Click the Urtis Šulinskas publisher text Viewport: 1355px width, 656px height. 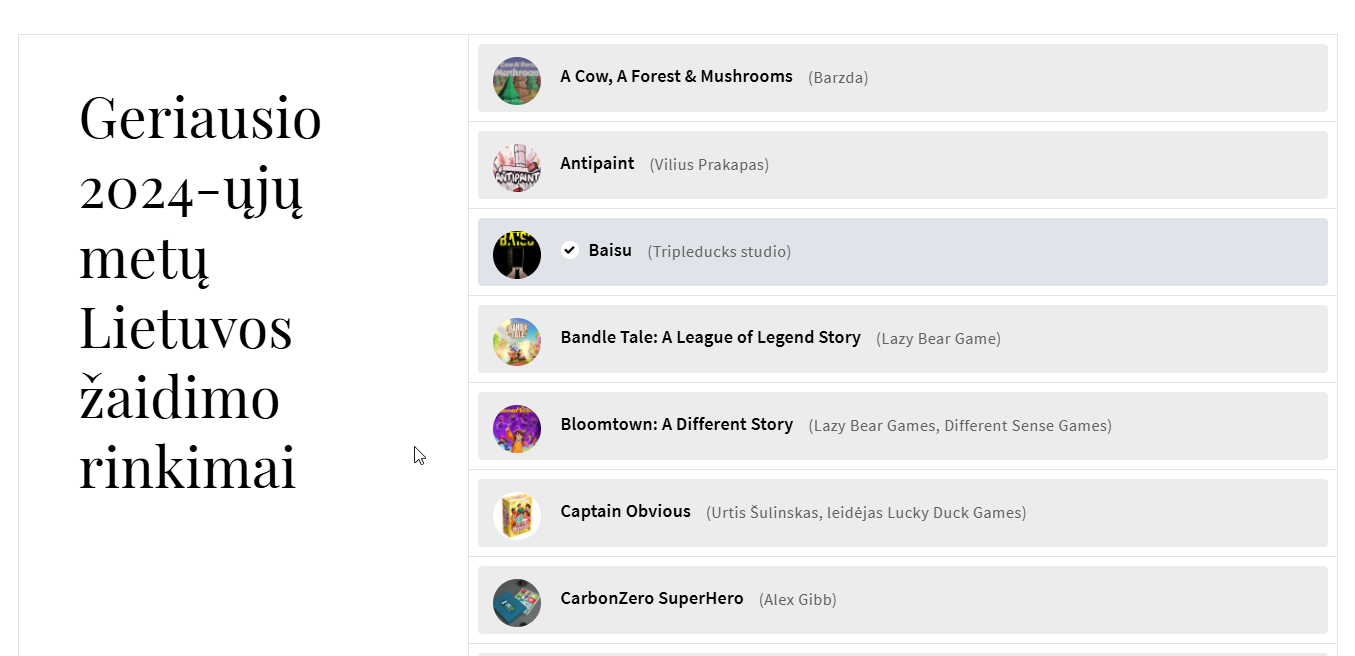[866, 513]
